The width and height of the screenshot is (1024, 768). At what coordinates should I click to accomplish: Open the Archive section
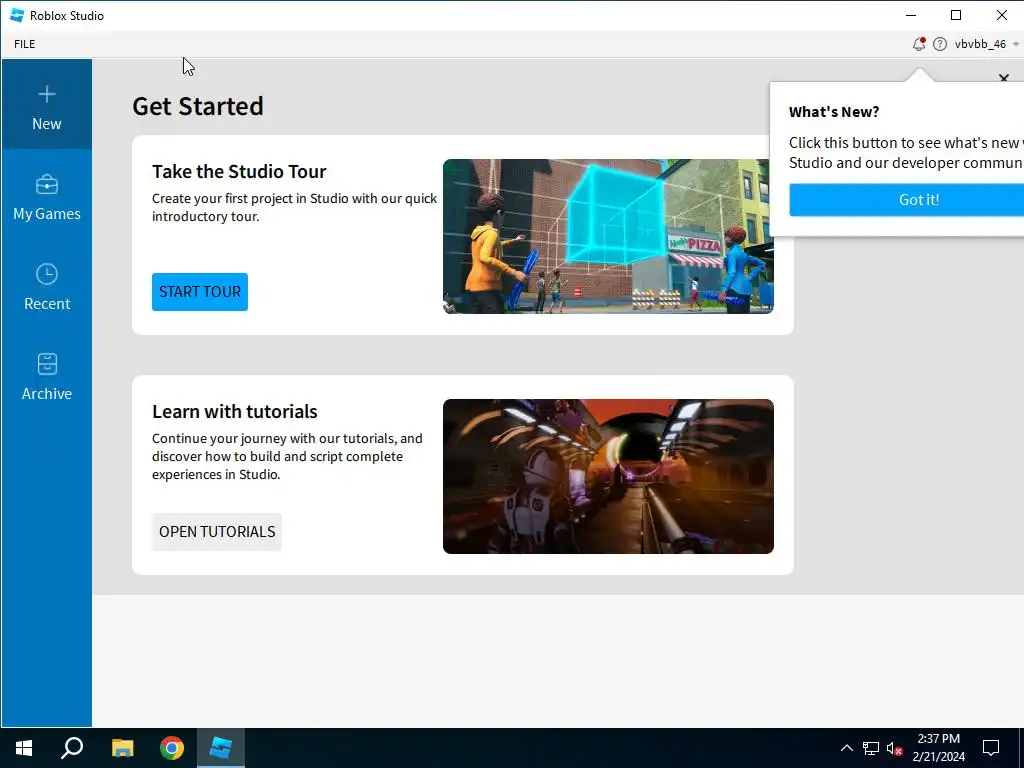point(46,375)
